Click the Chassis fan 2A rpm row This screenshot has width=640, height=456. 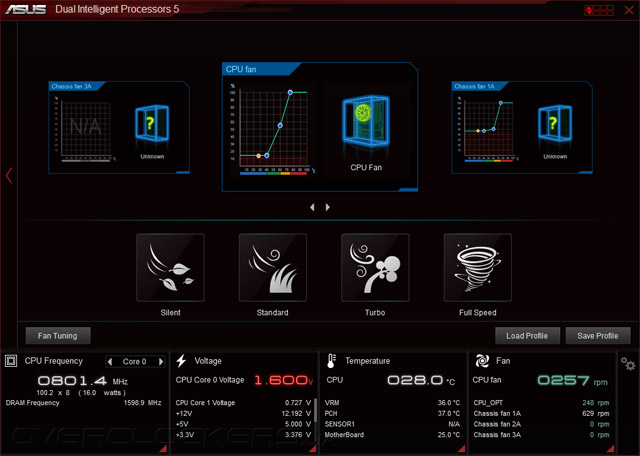tap(541, 424)
